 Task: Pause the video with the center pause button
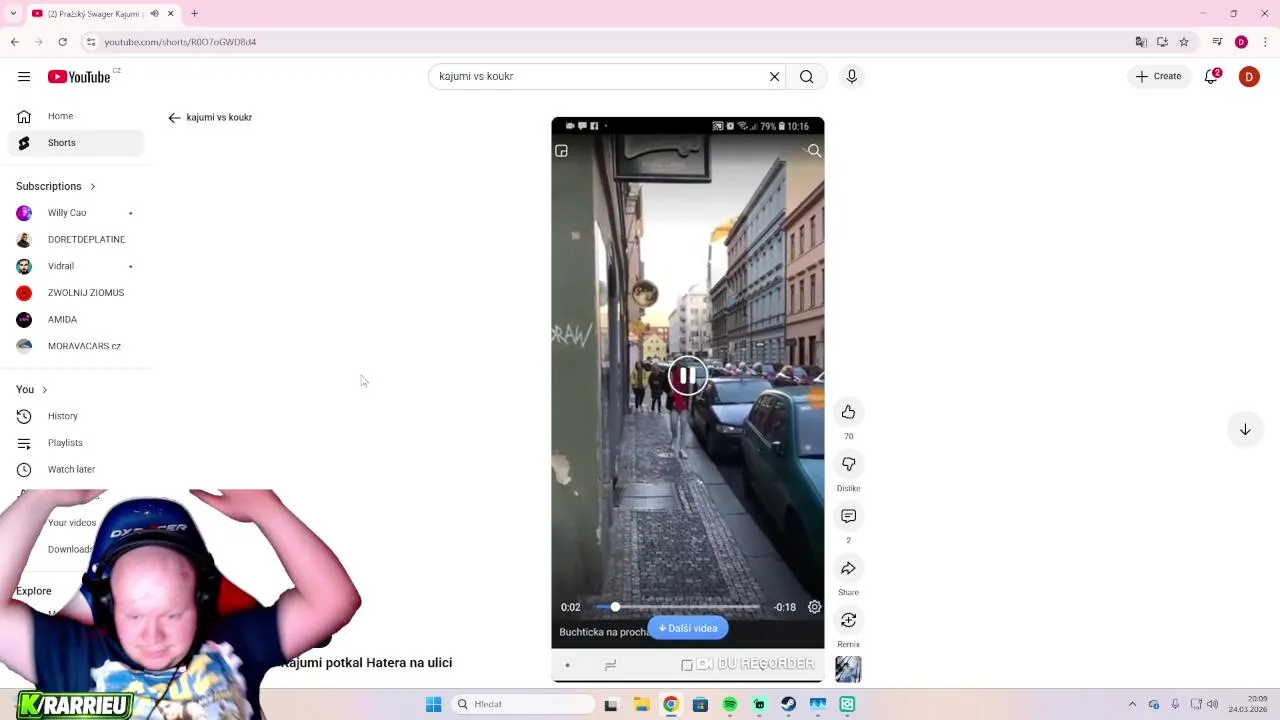(x=688, y=377)
